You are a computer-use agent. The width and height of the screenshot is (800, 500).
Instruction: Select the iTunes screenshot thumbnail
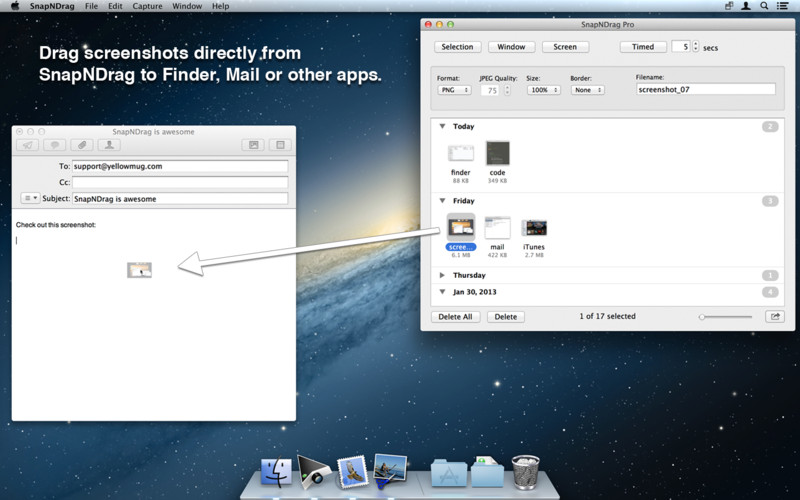[x=534, y=228]
